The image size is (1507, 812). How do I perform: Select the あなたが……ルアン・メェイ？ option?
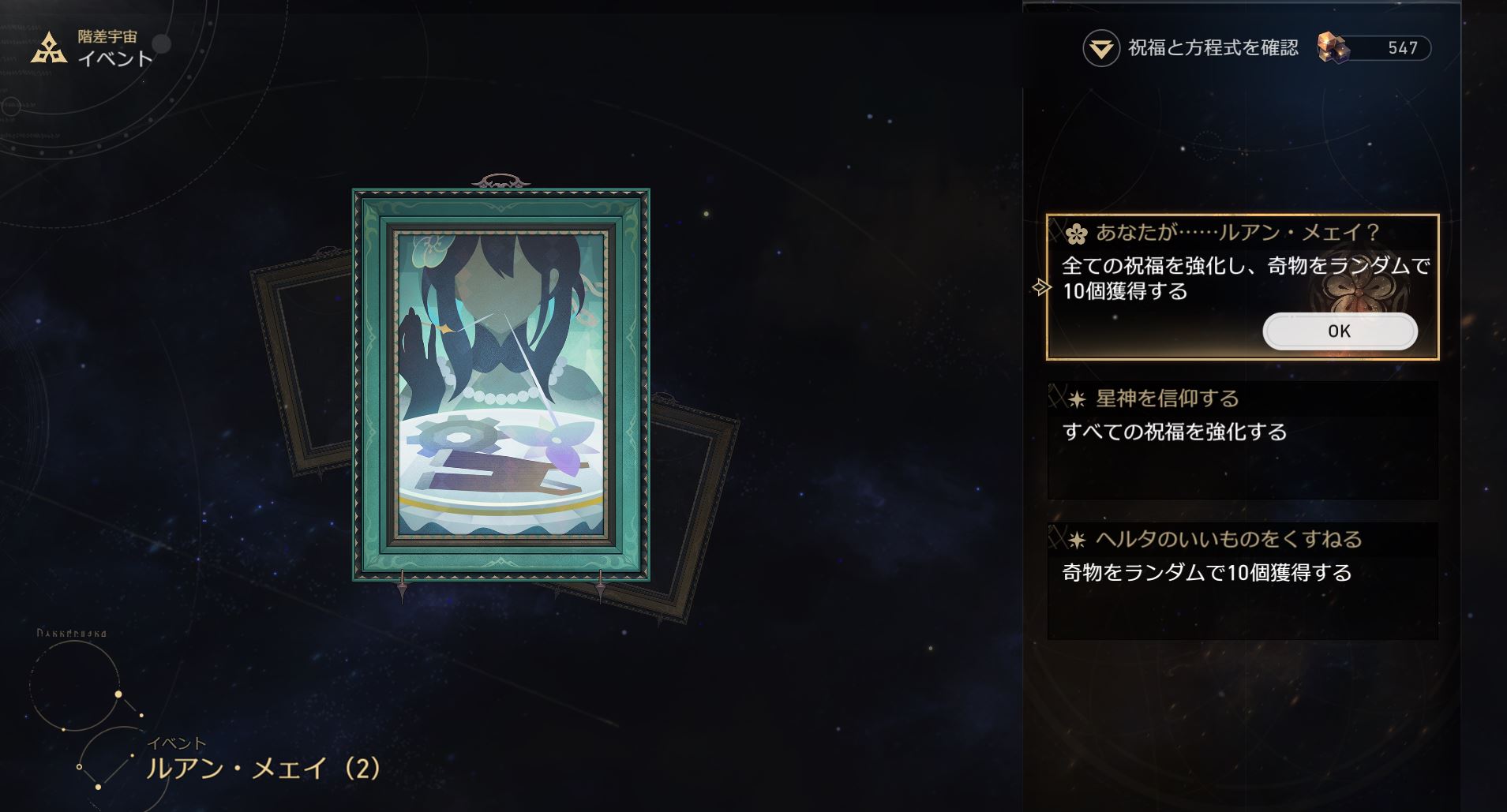[1243, 287]
